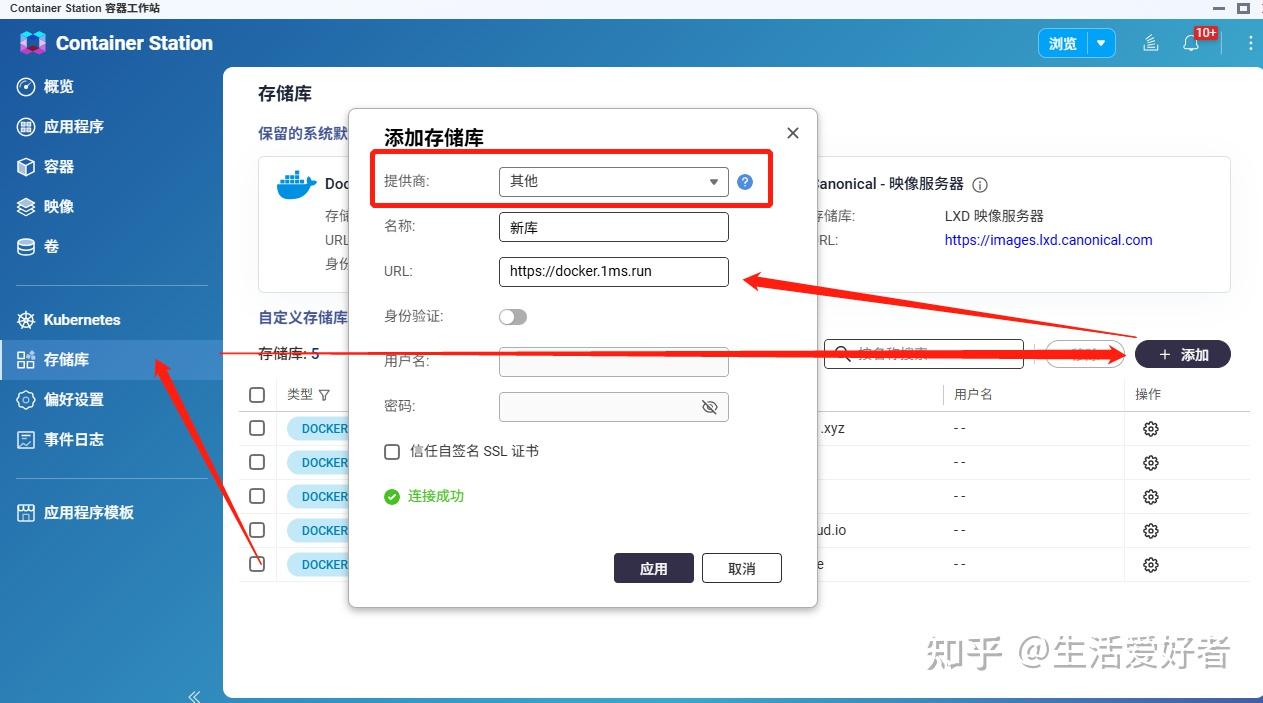Open settings gear in last repository row
Image resolution: width=1263 pixels, height=703 pixels.
coord(1151,565)
